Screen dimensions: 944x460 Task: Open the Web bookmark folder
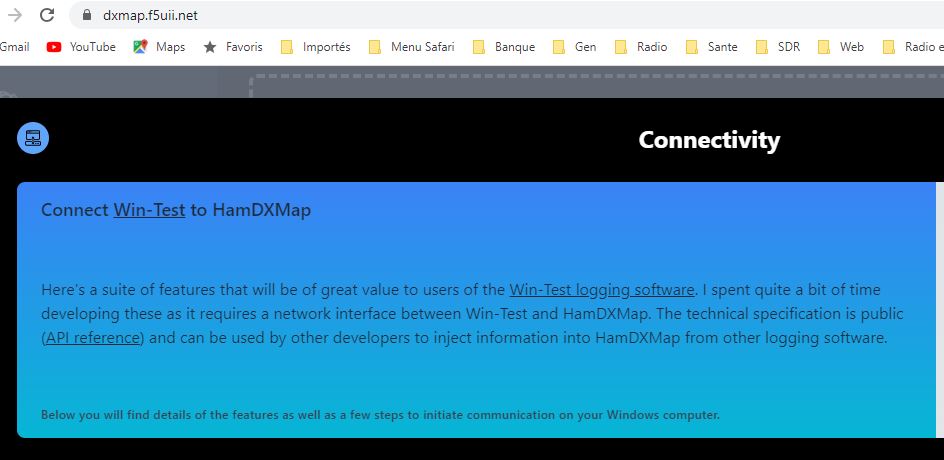(x=841, y=46)
